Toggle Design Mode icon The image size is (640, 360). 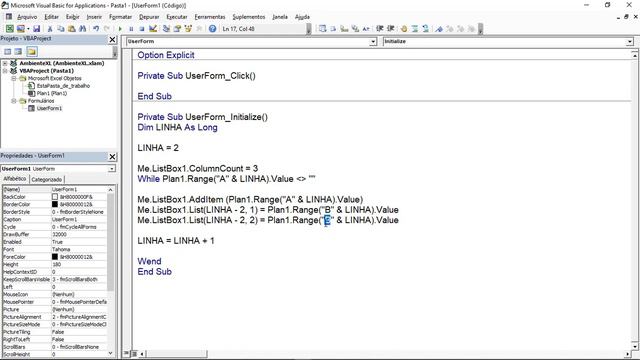153,29
